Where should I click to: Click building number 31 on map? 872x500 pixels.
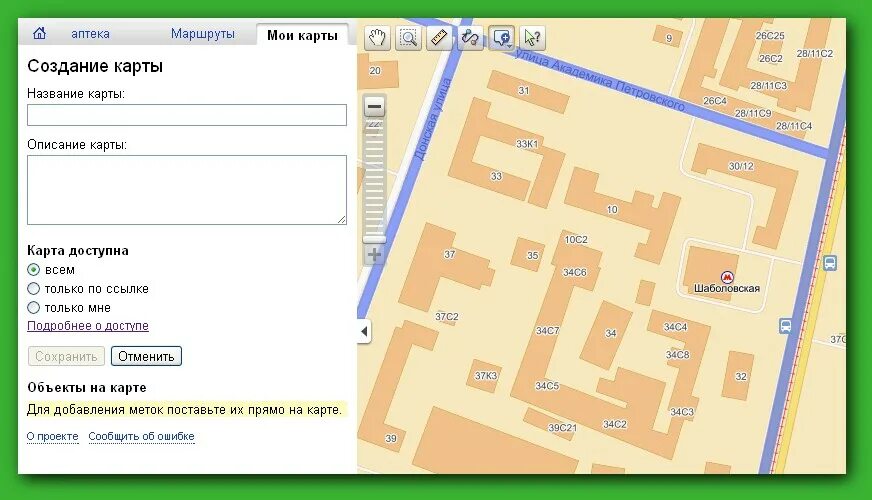click(x=523, y=90)
